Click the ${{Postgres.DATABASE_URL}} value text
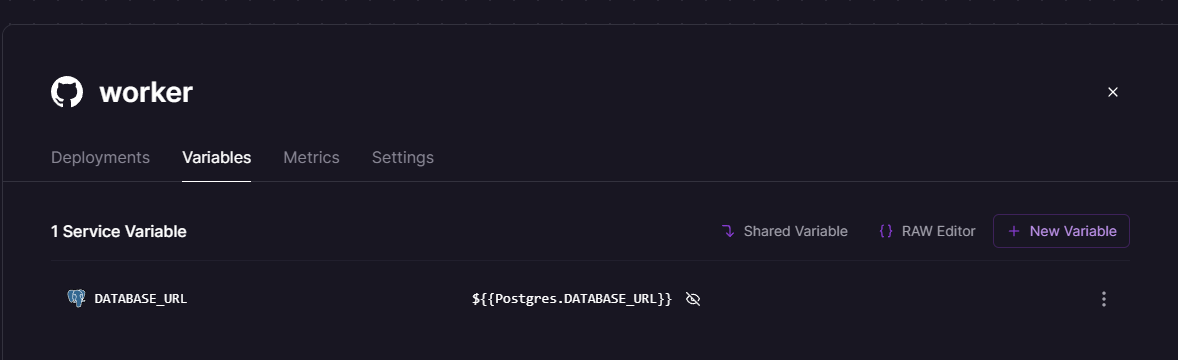Image resolution: width=1178 pixels, height=360 pixels. point(572,299)
